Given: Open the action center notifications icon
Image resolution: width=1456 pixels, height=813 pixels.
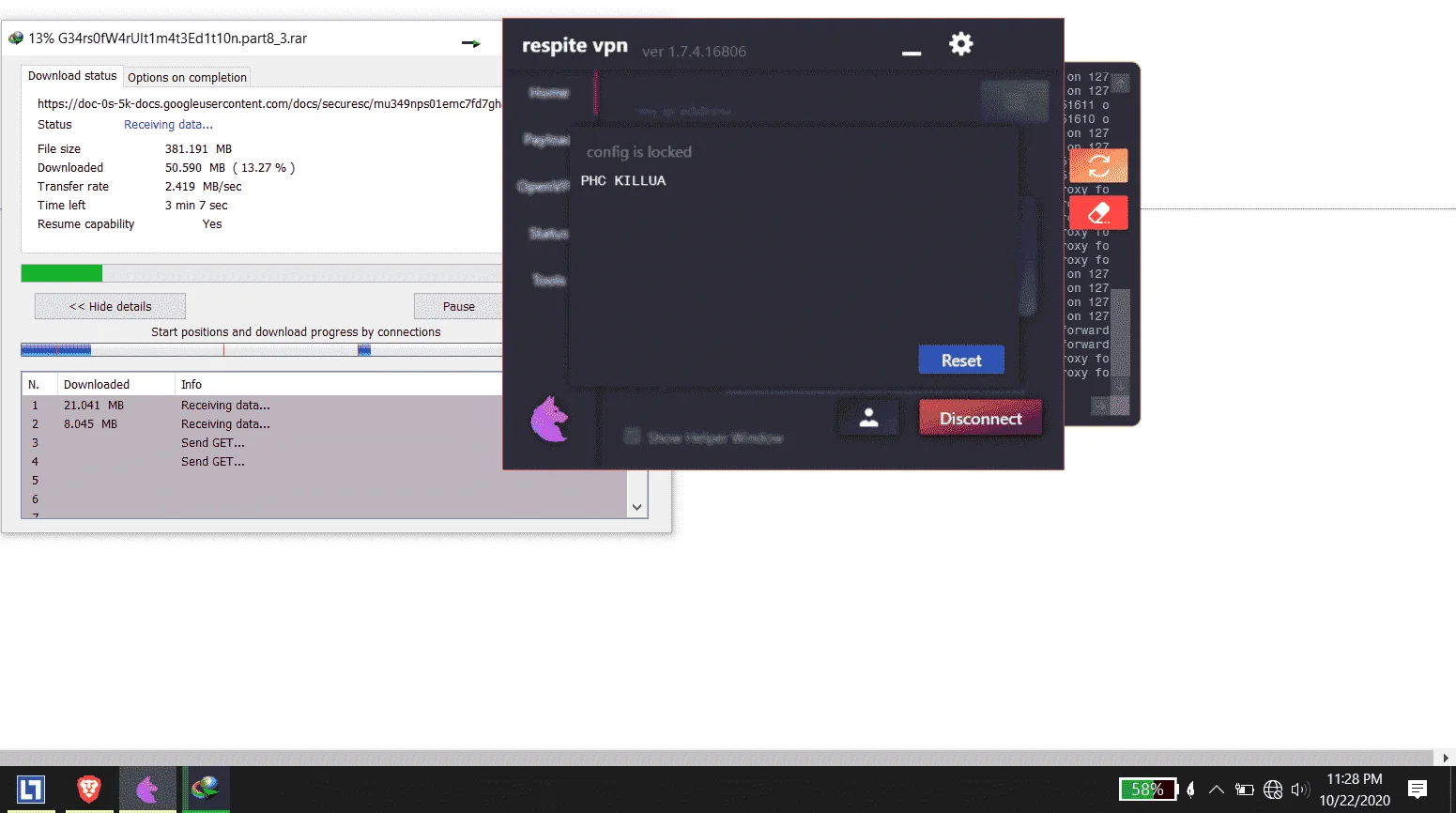Looking at the screenshot, I should pos(1418,790).
